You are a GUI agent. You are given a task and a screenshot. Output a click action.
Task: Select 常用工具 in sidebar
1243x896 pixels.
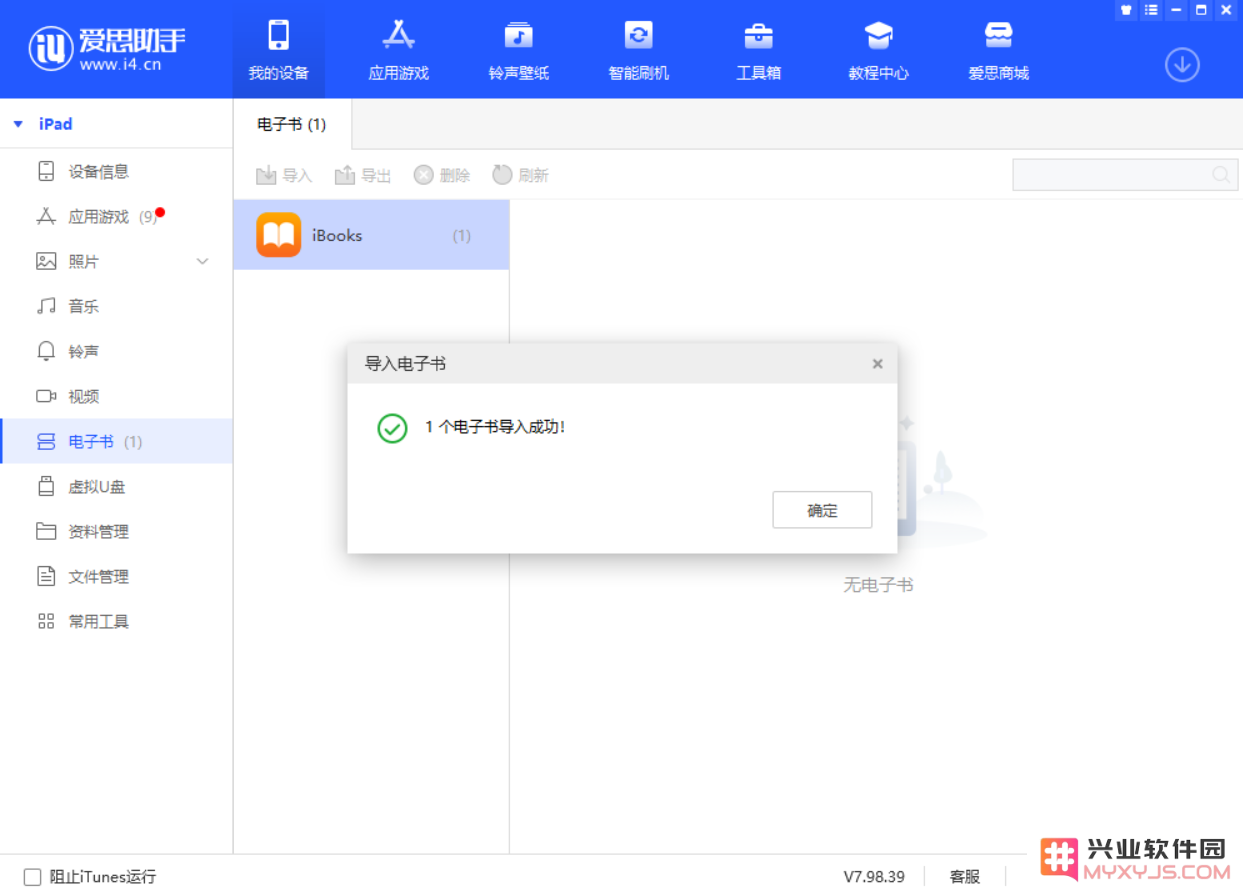click(x=116, y=622)
